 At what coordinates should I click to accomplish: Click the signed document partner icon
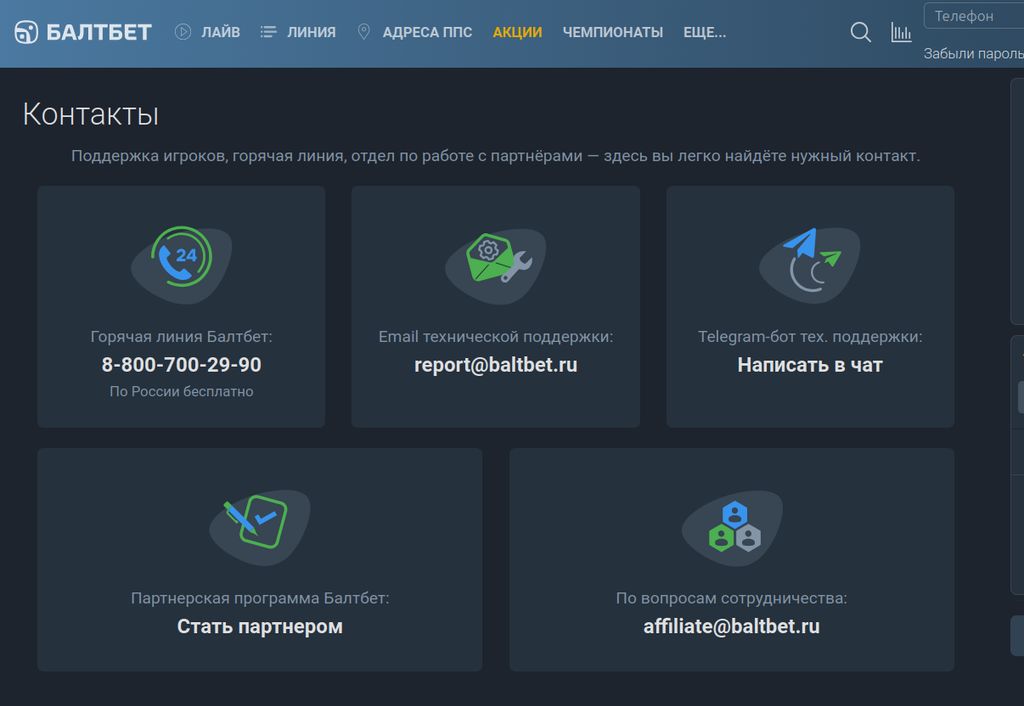click(x=256, y=521)
